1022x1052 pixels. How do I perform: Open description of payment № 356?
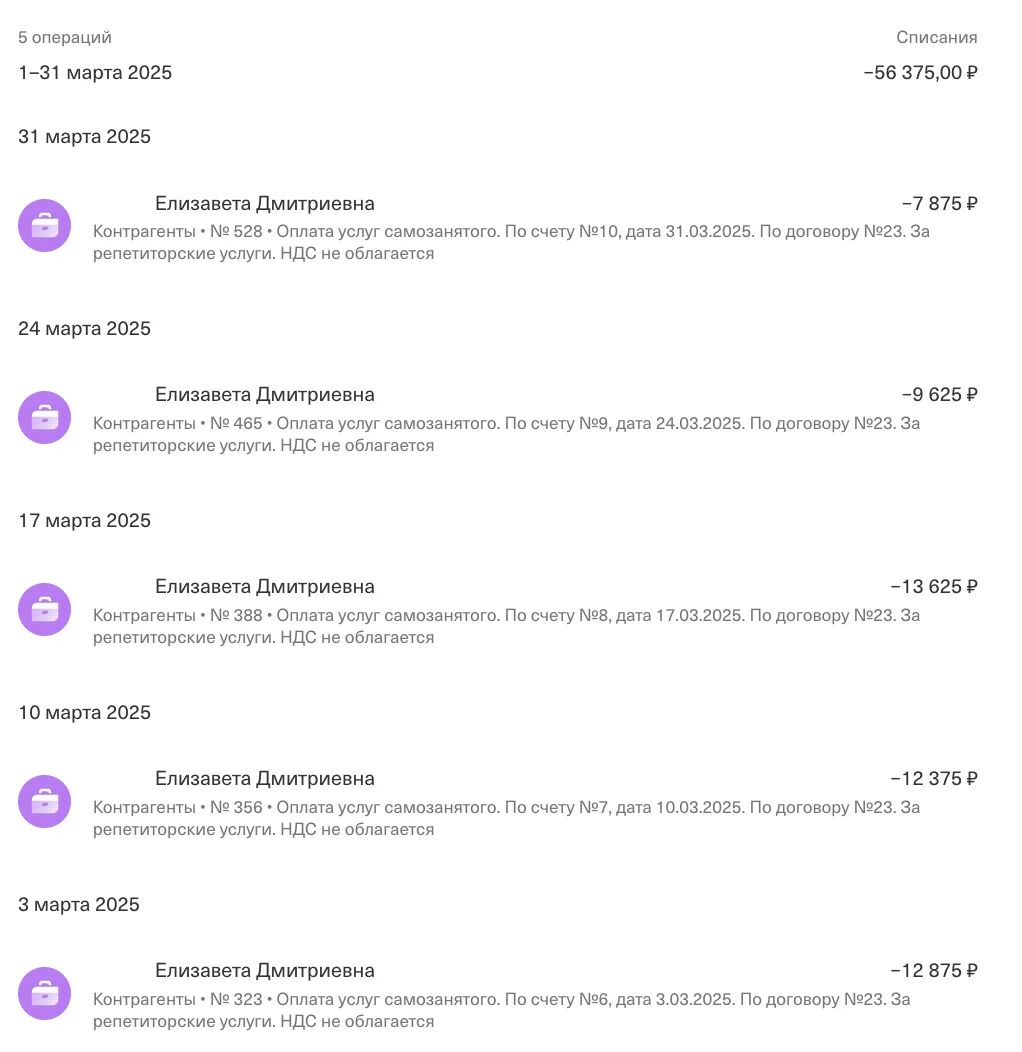(x=507, y=818)
